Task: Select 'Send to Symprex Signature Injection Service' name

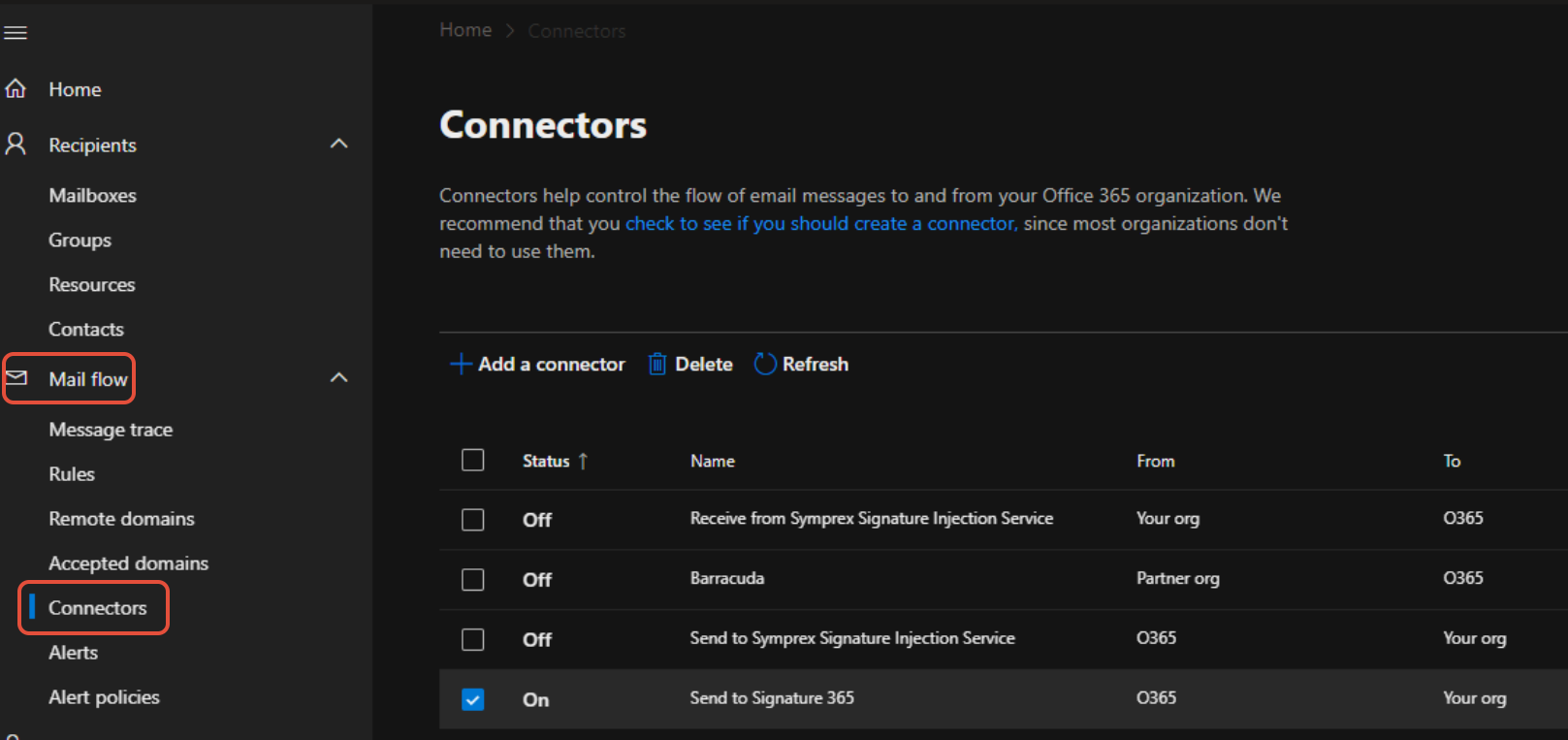Action: 852,638
